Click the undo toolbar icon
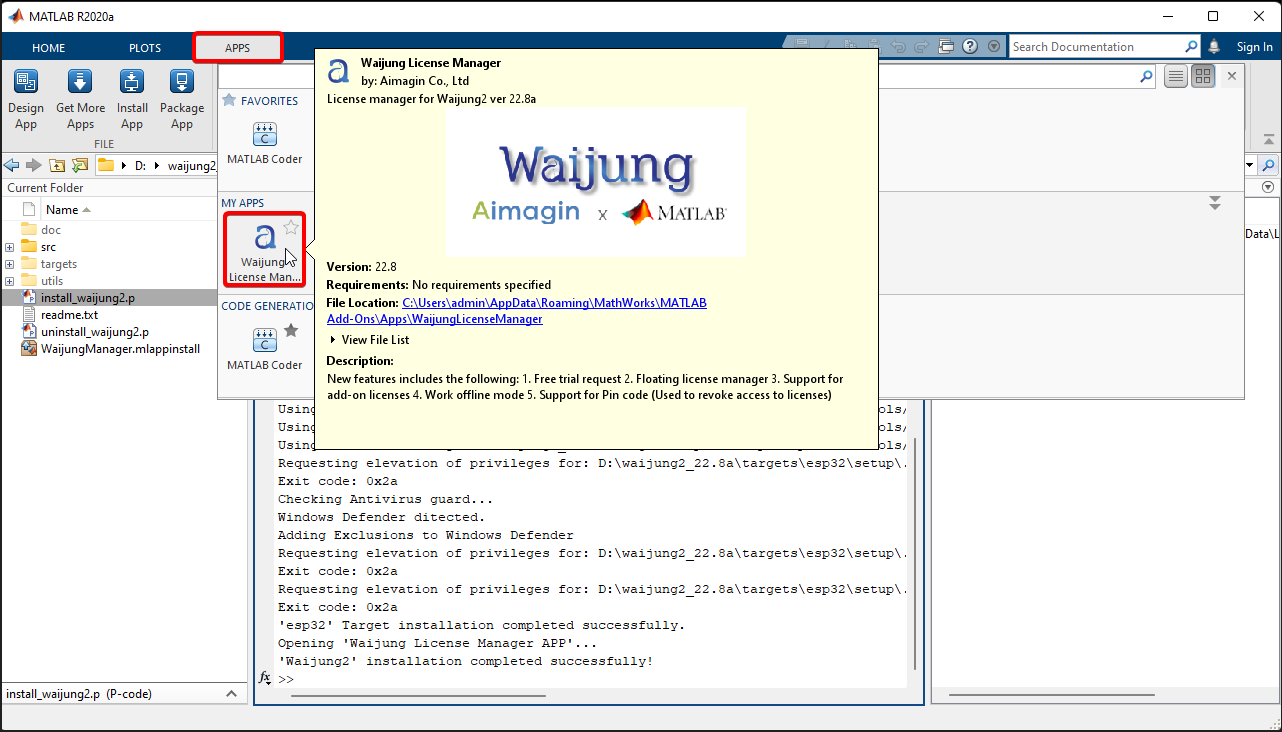Viewport: 1282px width, 732px height. click(898, 46)
